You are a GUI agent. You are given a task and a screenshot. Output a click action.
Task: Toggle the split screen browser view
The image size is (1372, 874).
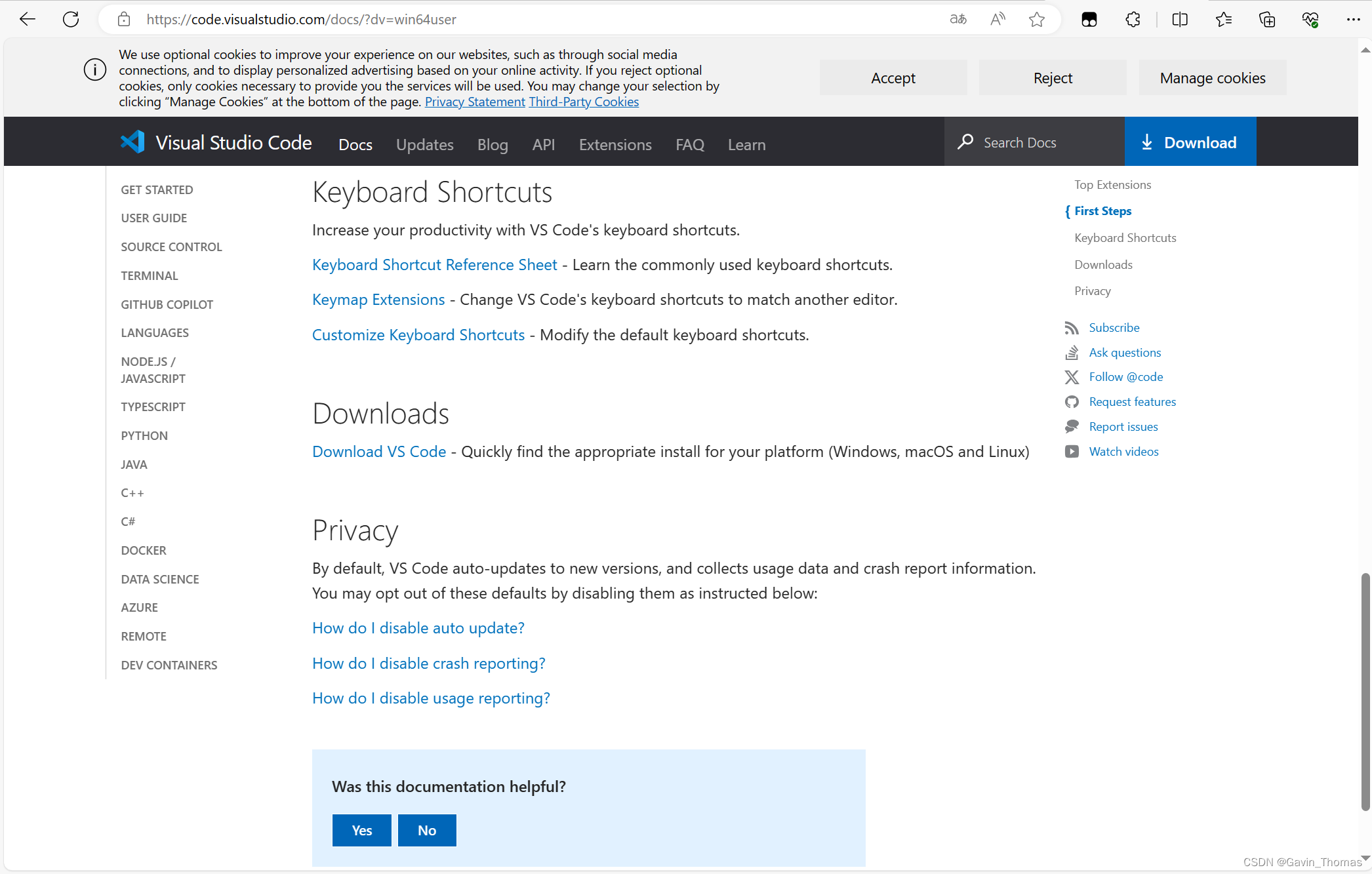(x=1179, y=19)
